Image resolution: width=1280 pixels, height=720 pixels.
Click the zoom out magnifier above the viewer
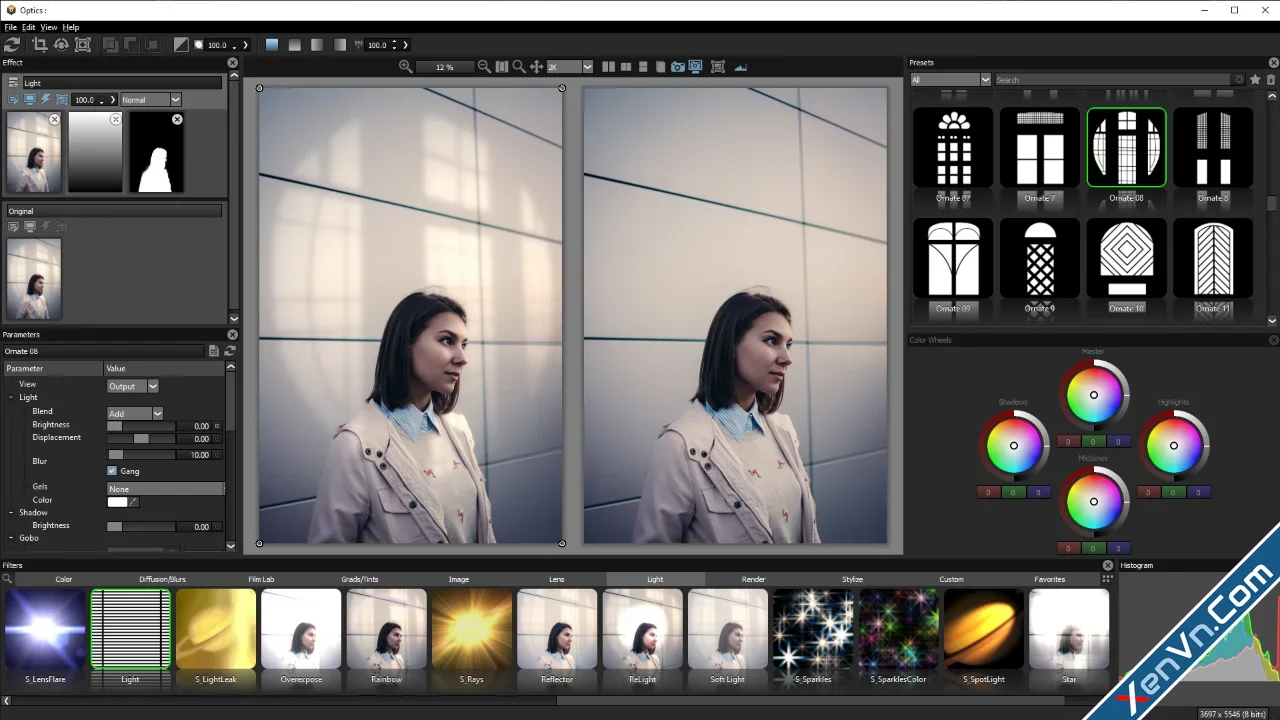484,67
